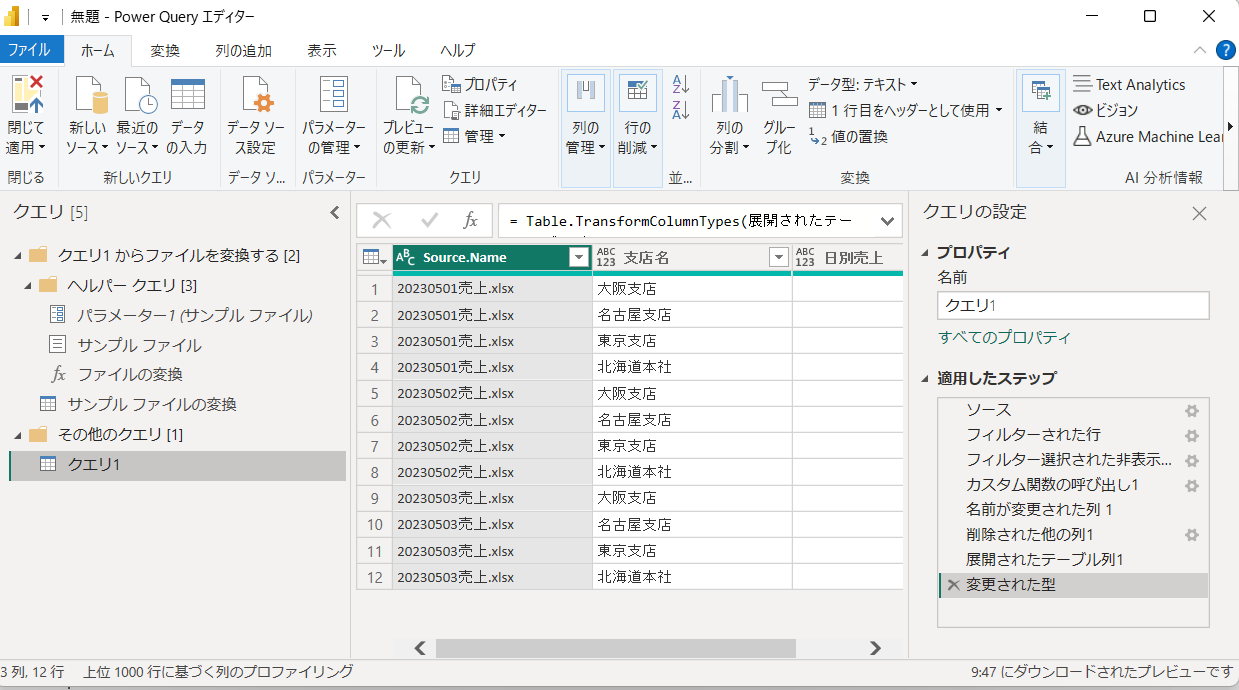Open query Properties (プロパティ)
Image resolution: width=1239 pixels, height=690 pixels.
pos(480,84)
